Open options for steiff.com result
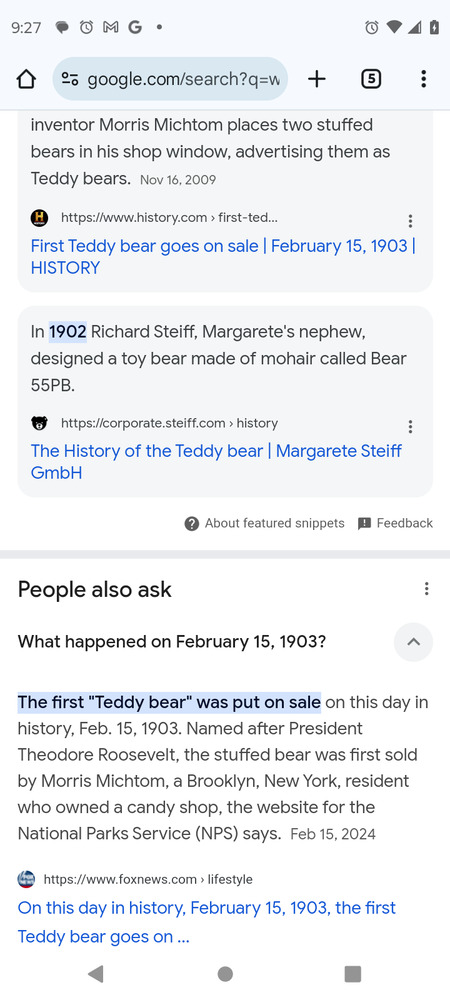 click(410, 426)
